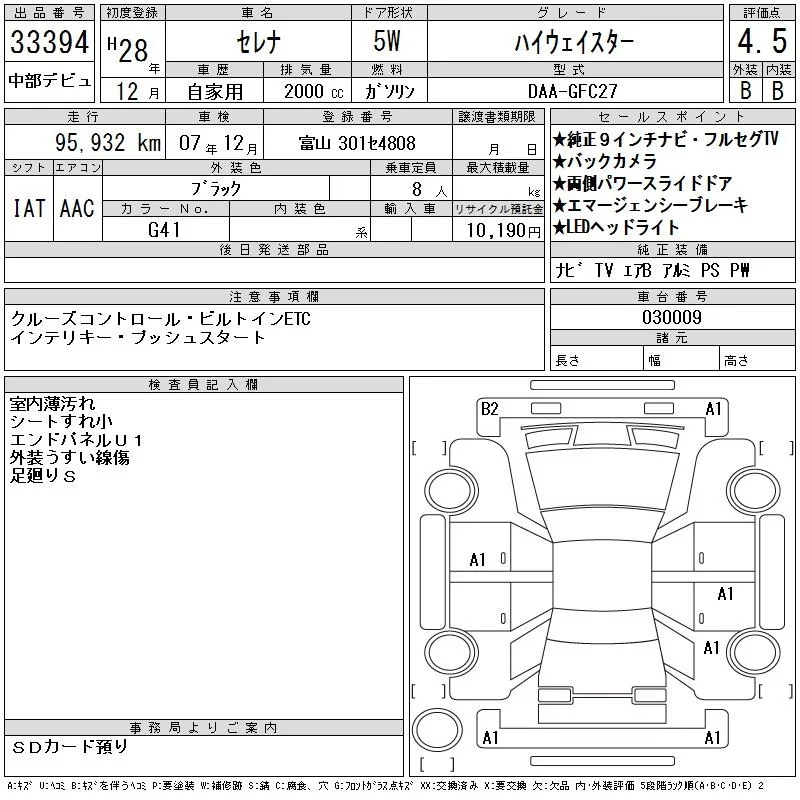800x800 pixels.
Task: Click the 車台番号 header
Action: (x=672, y=296)
